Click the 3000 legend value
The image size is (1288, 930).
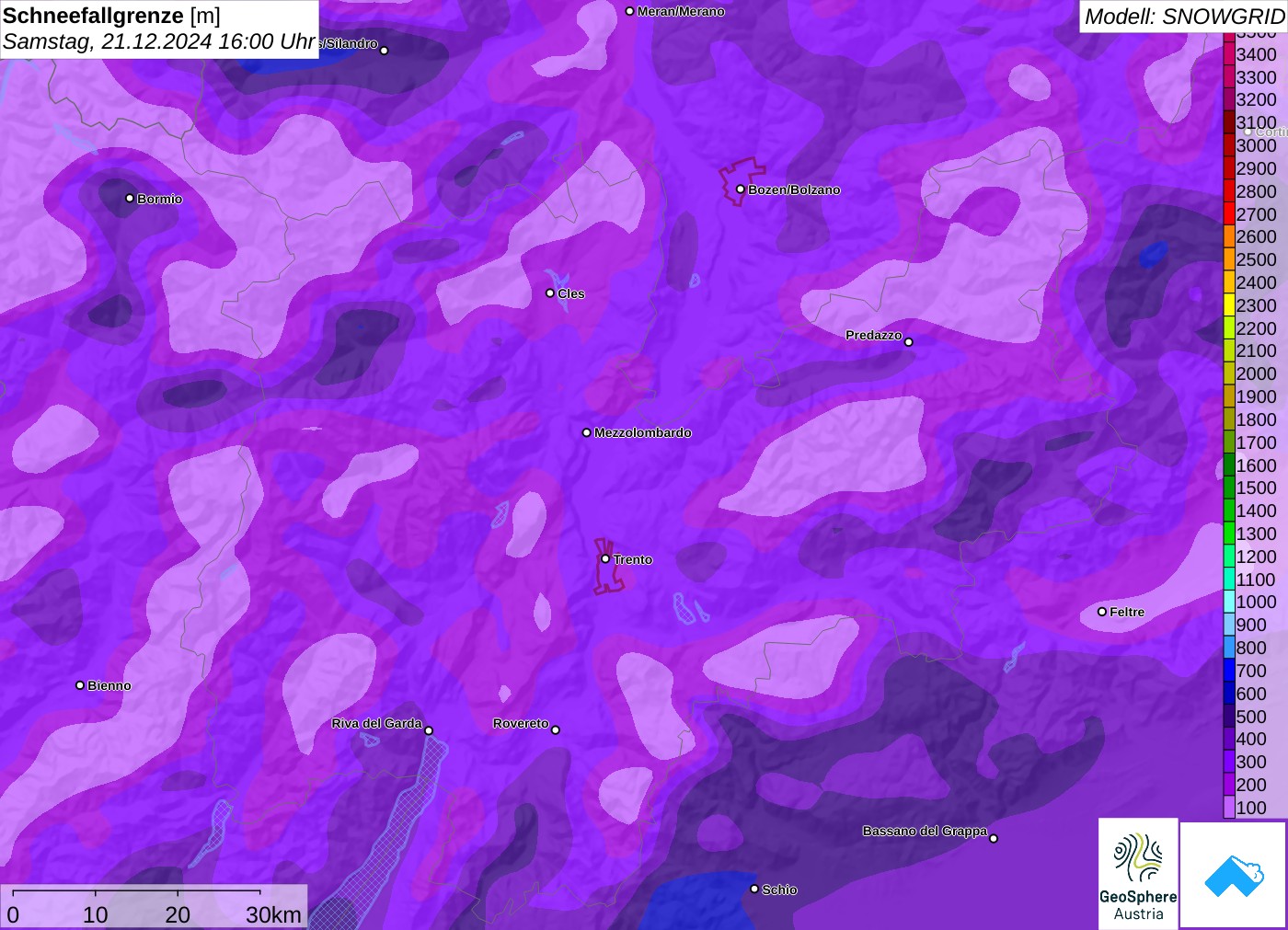tap(1256, 145)
